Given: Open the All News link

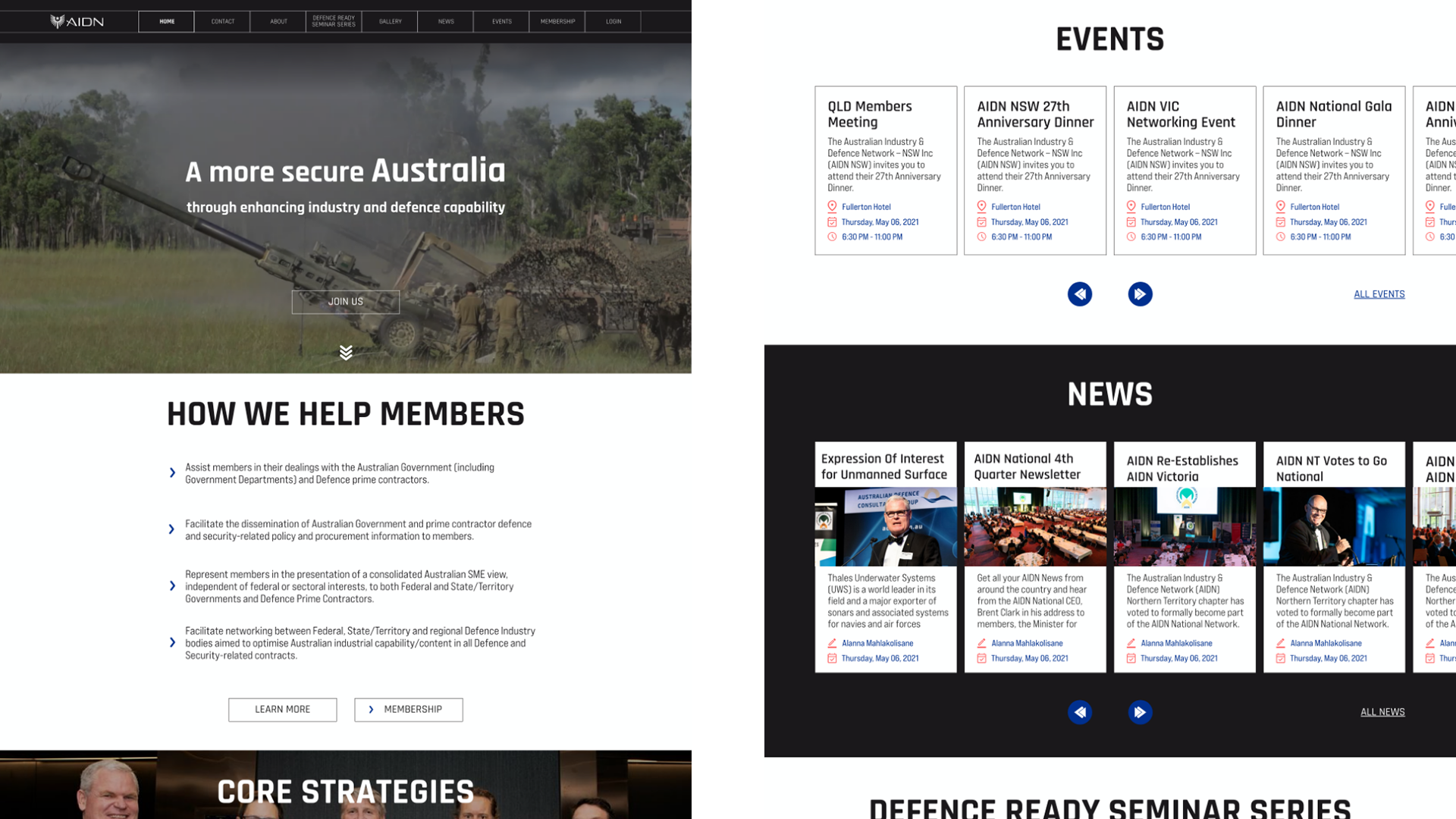Looking at the screenshot, I should (1382, 712).
